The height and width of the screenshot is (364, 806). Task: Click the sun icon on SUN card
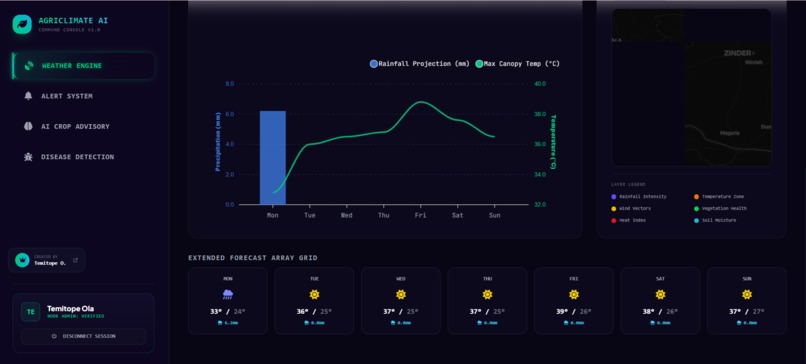coord(747,295)
